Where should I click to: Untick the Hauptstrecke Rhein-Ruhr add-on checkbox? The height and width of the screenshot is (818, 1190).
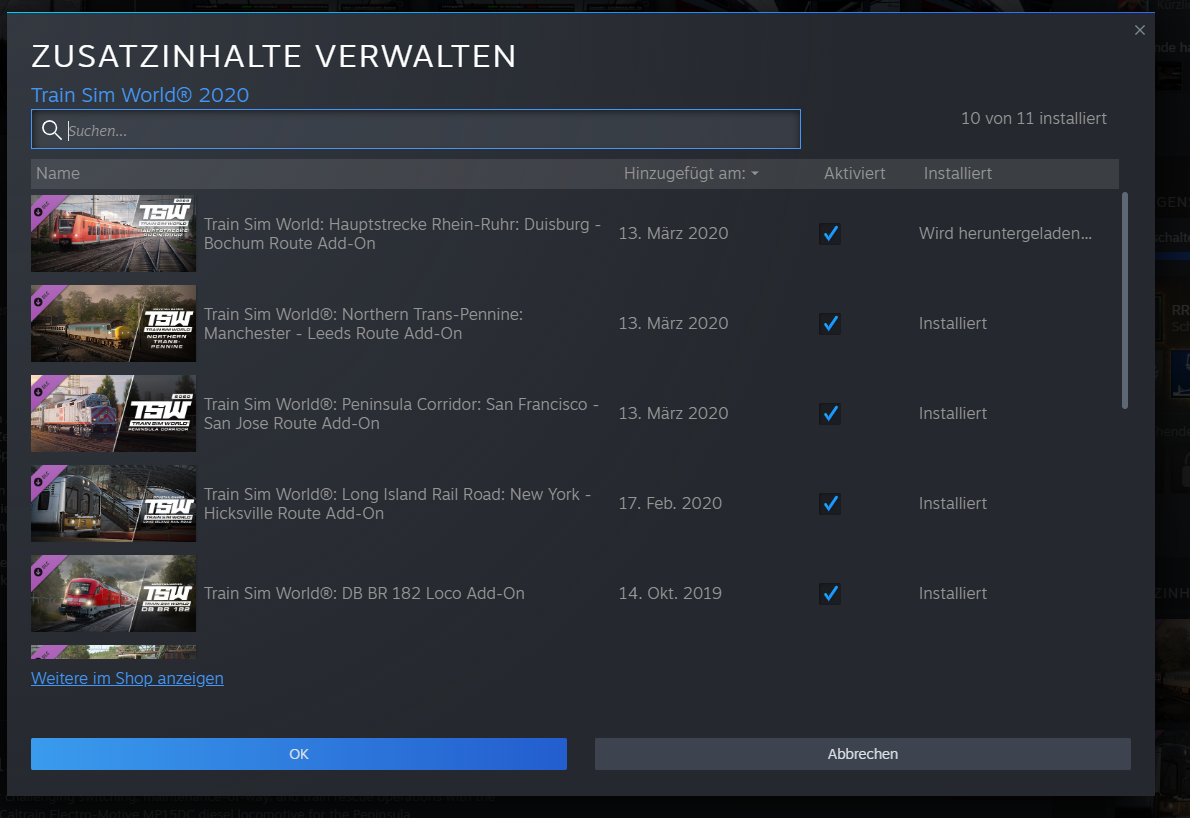(830, 234)
